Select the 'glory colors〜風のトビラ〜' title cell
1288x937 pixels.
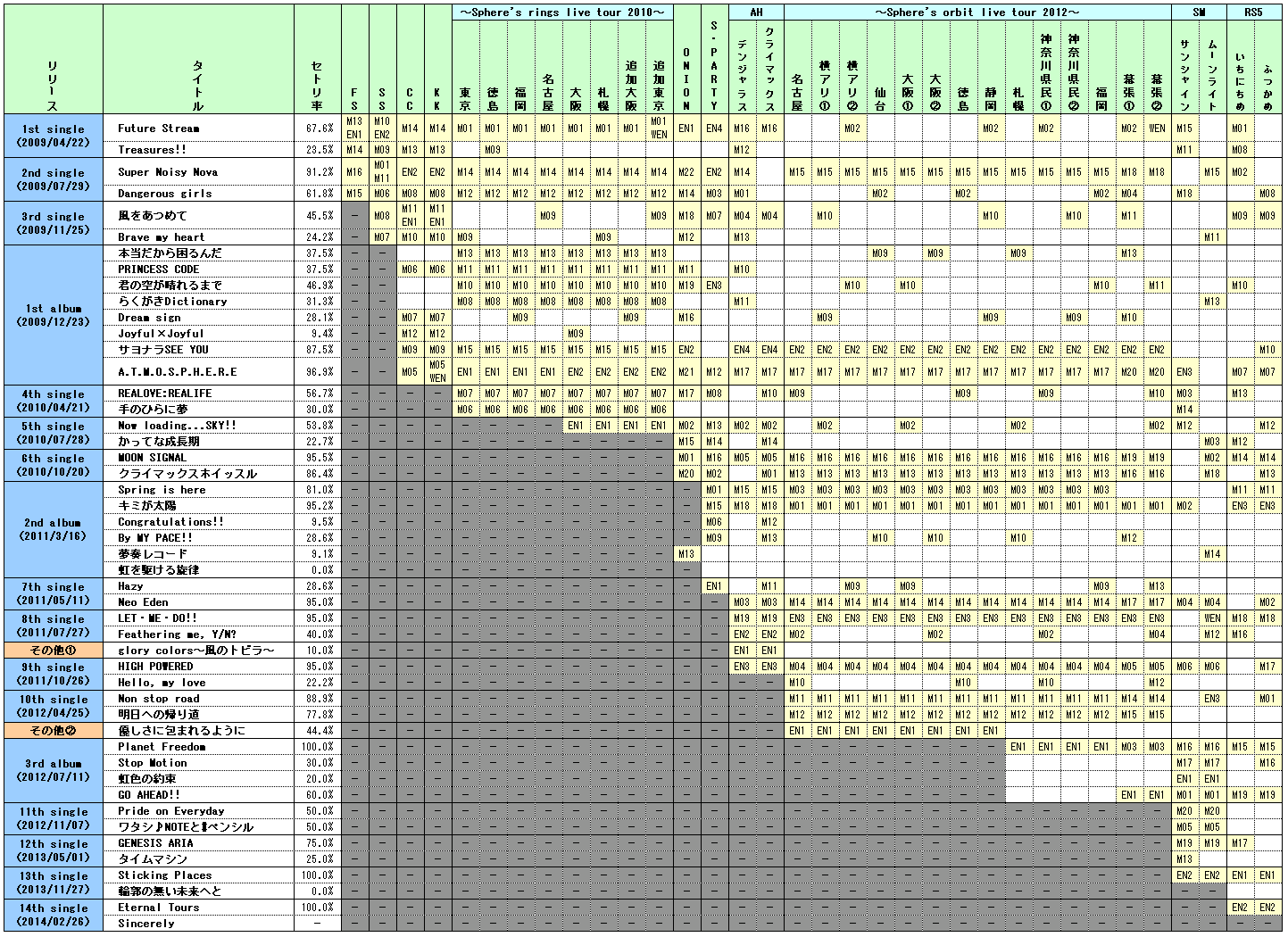pyautogui.click(x=198, y=651)
